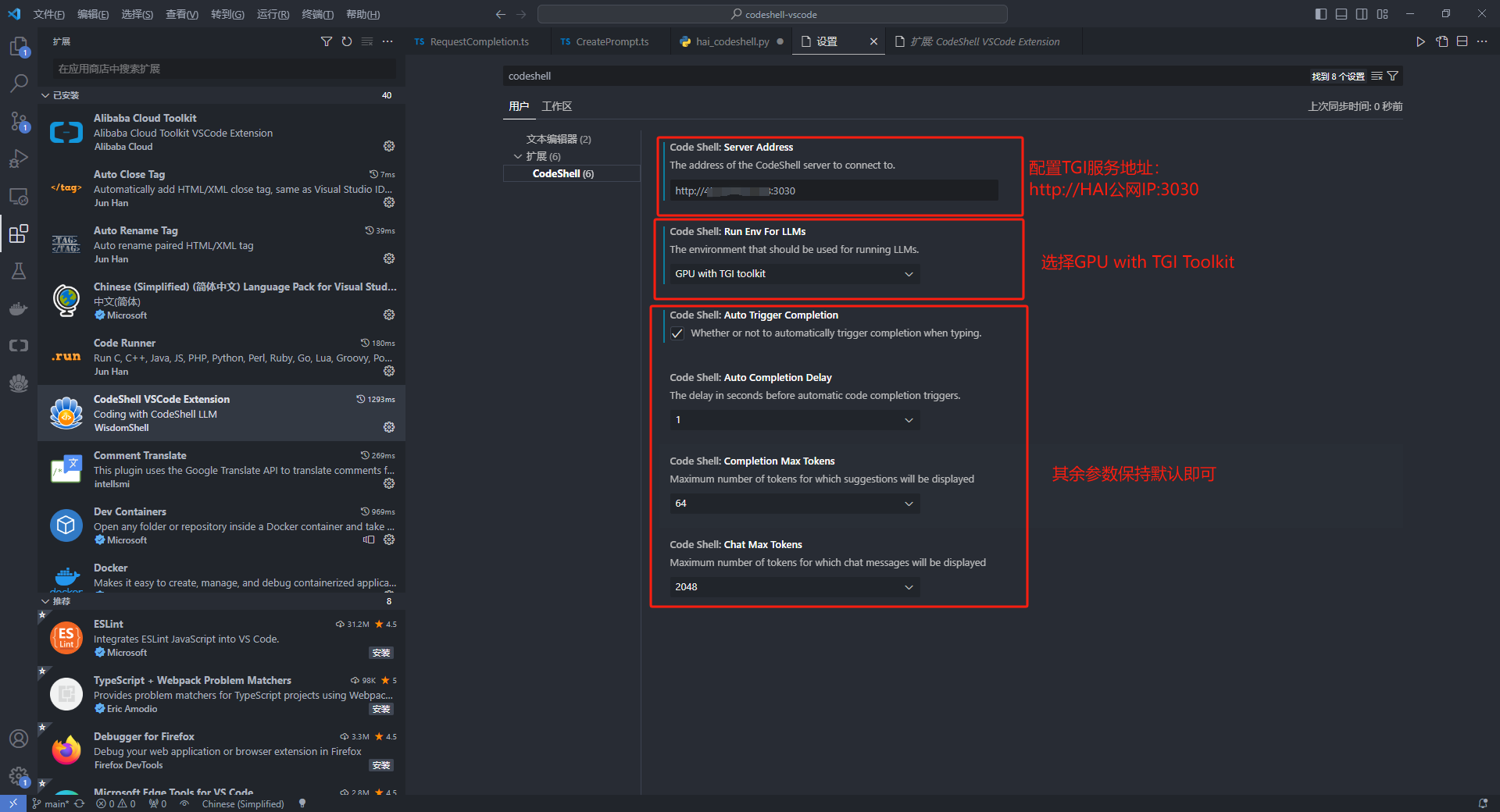Open the Terminal menu
This screenshot has height=812, width=1500.
click(x=317, y=14)
